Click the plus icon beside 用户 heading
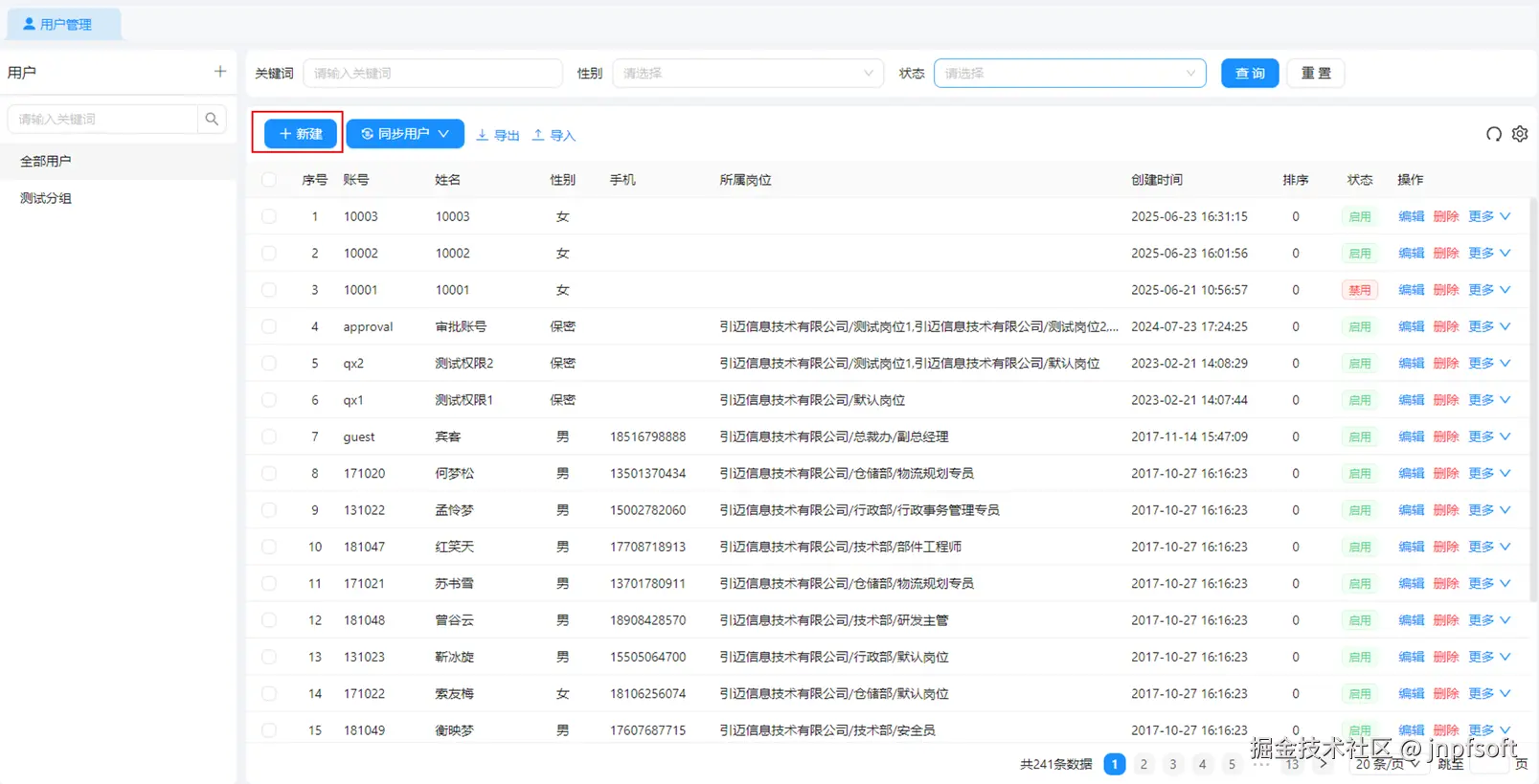1539x784 pixels. [220, 72]
